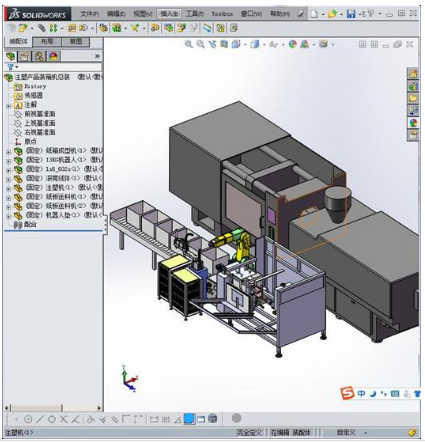Click Zoom to Fit magnifier icon

tap(189, 44)
